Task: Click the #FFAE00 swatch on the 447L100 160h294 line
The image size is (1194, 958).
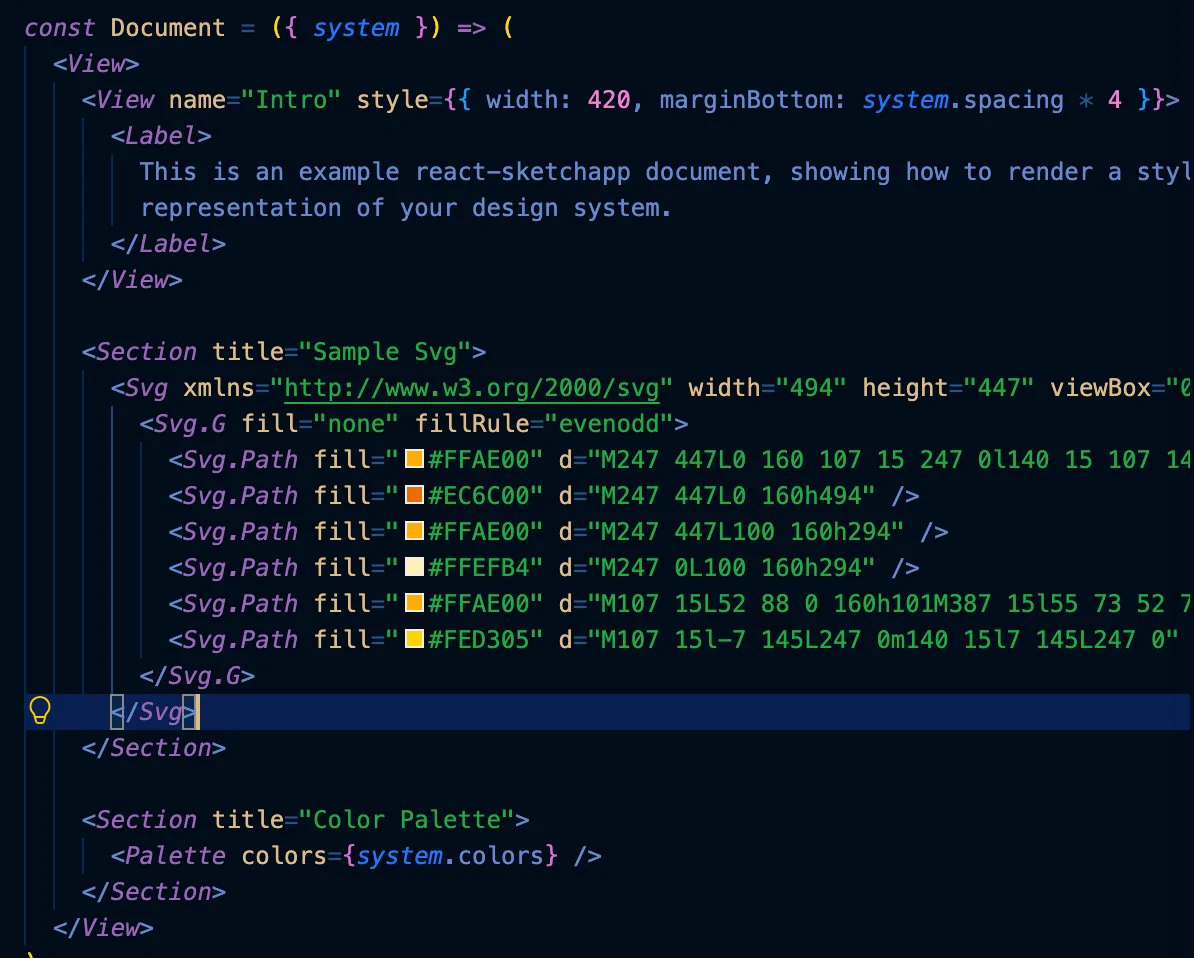Action: [414, 531]
